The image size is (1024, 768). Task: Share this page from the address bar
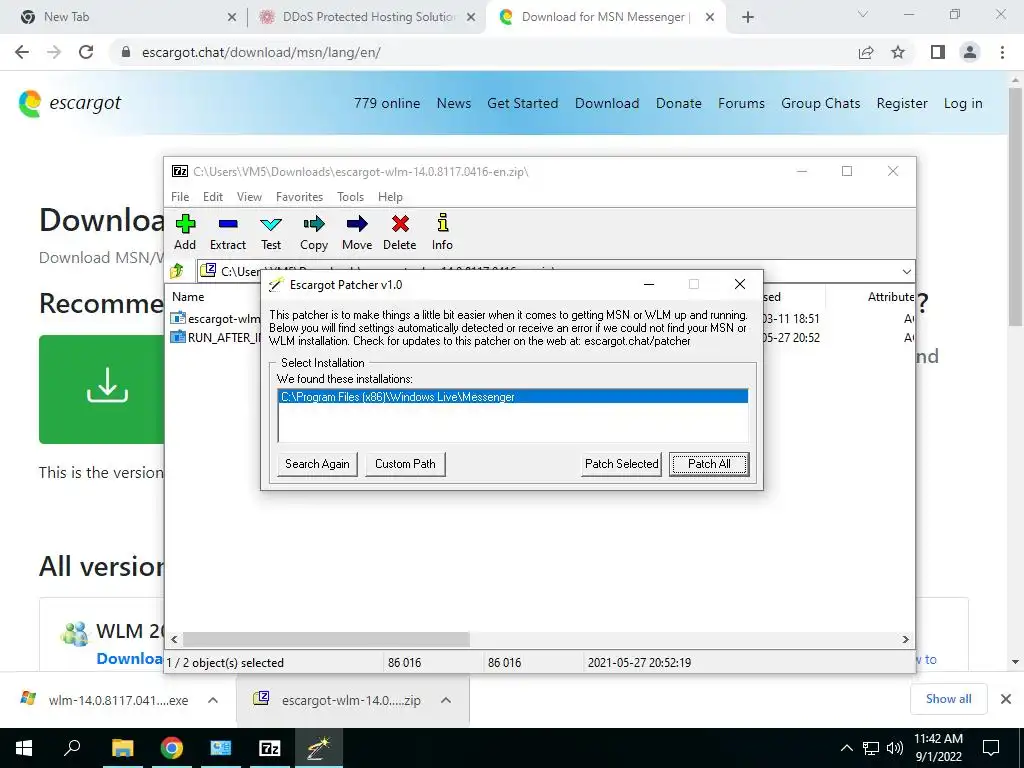click(x=866, y=52)
